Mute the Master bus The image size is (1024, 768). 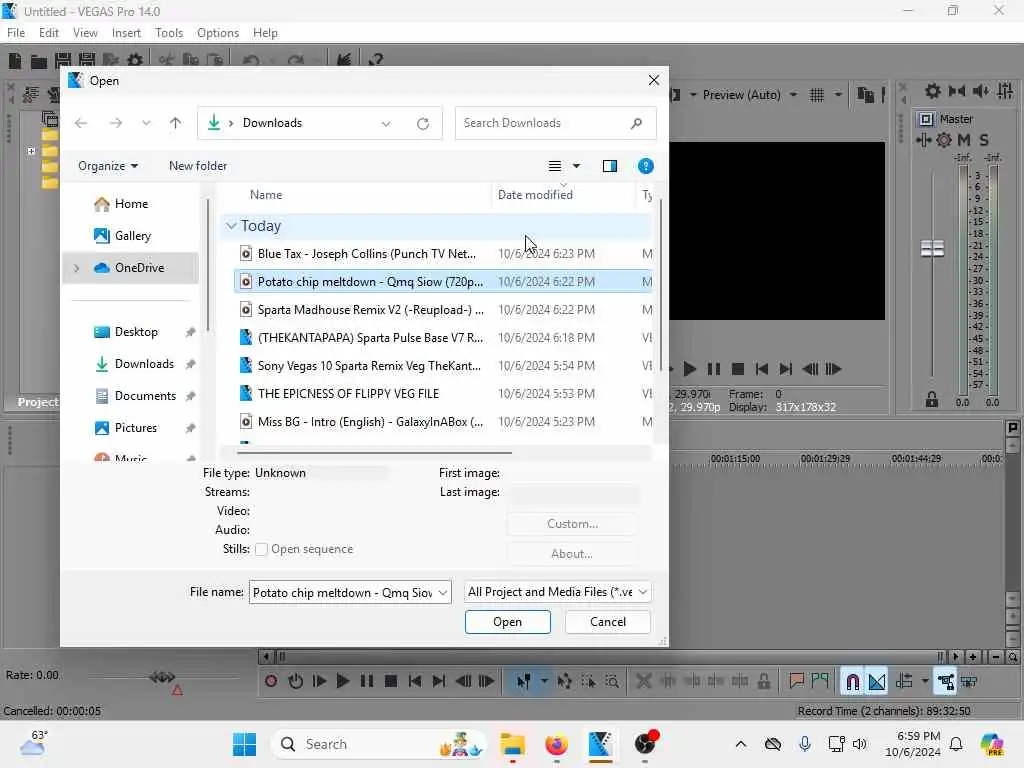[964, 140]
